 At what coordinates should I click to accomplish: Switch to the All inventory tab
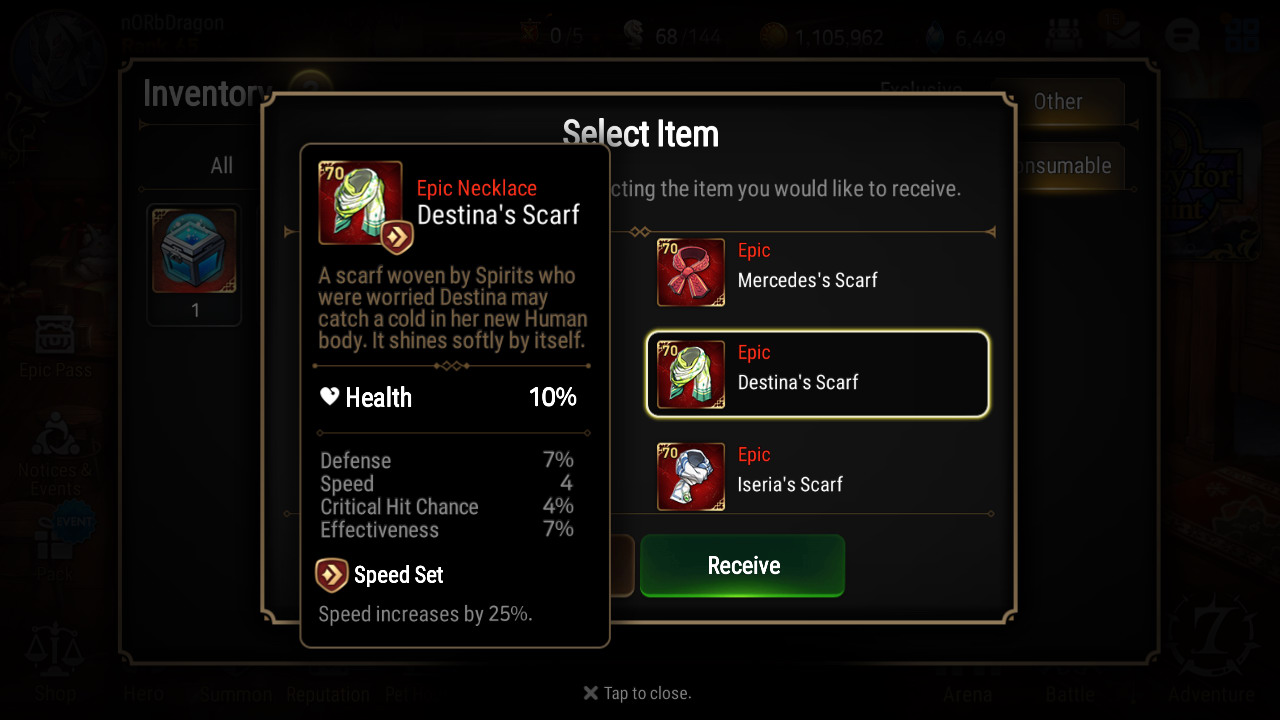(x=221, y=166)
